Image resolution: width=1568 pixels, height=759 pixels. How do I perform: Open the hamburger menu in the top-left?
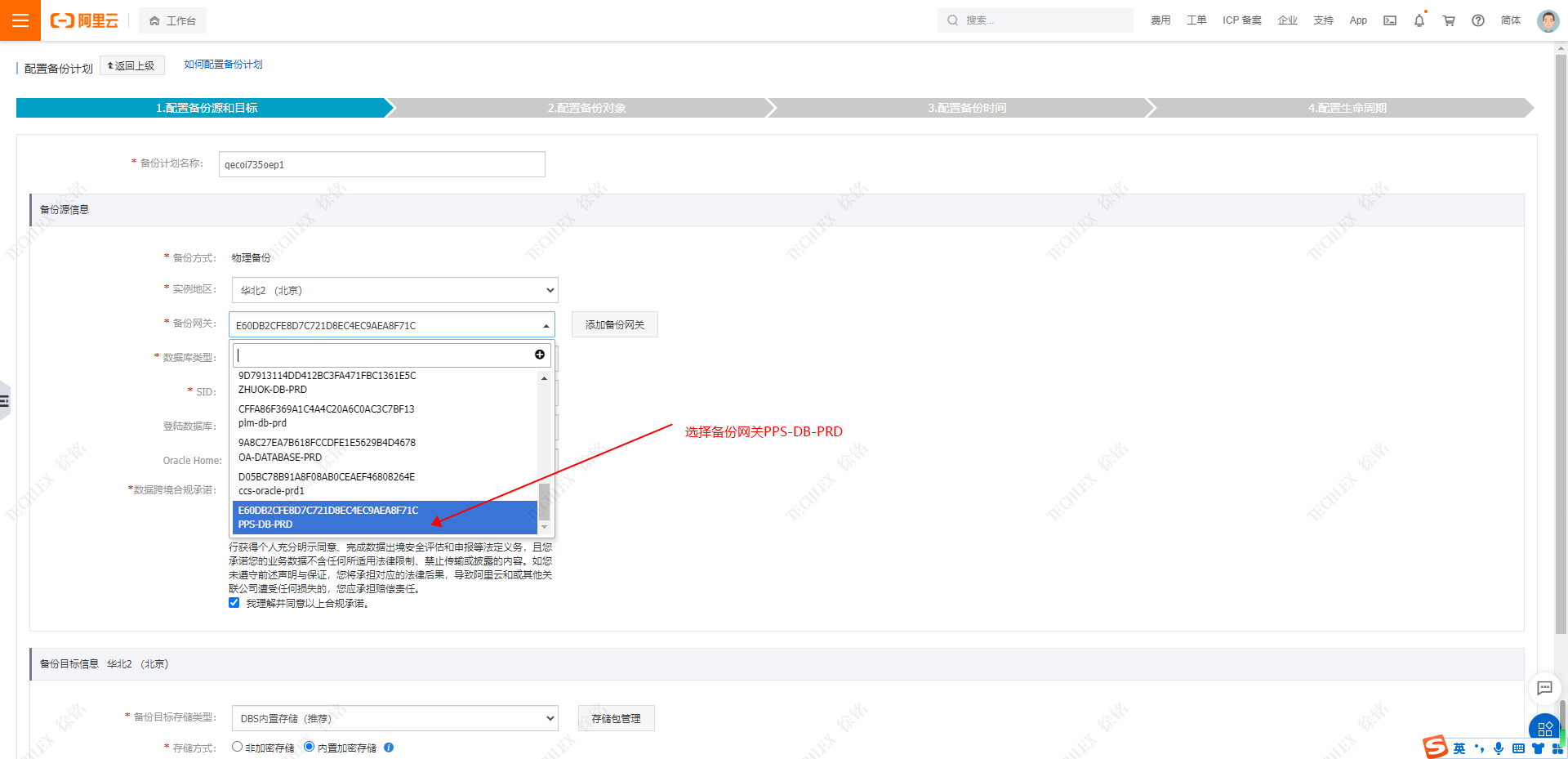[20, 20]
